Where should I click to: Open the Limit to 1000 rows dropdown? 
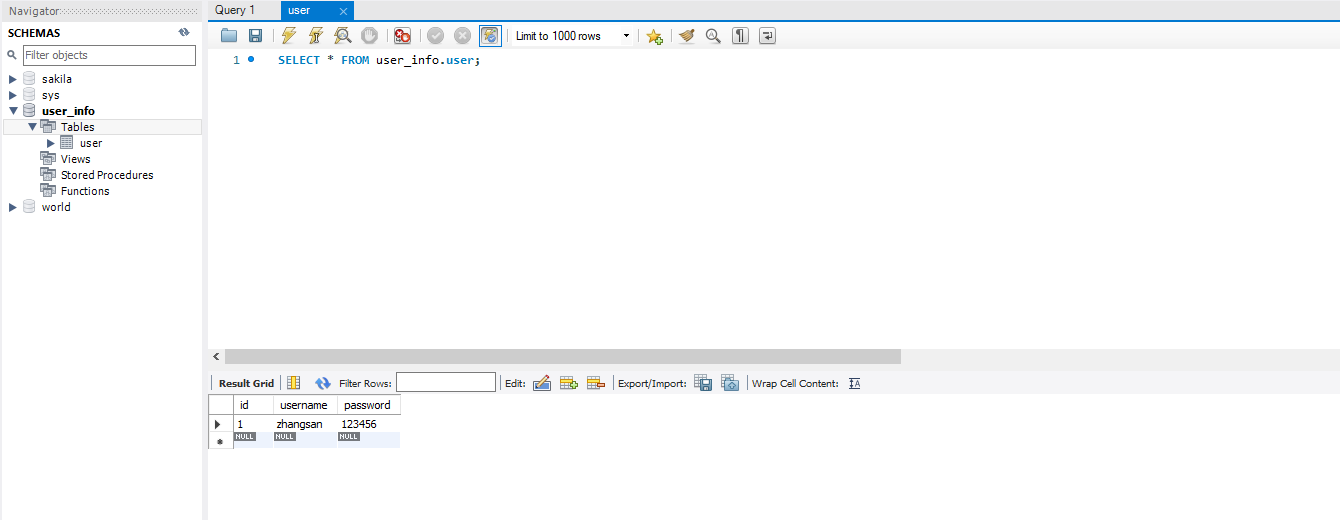pos(573,36)
